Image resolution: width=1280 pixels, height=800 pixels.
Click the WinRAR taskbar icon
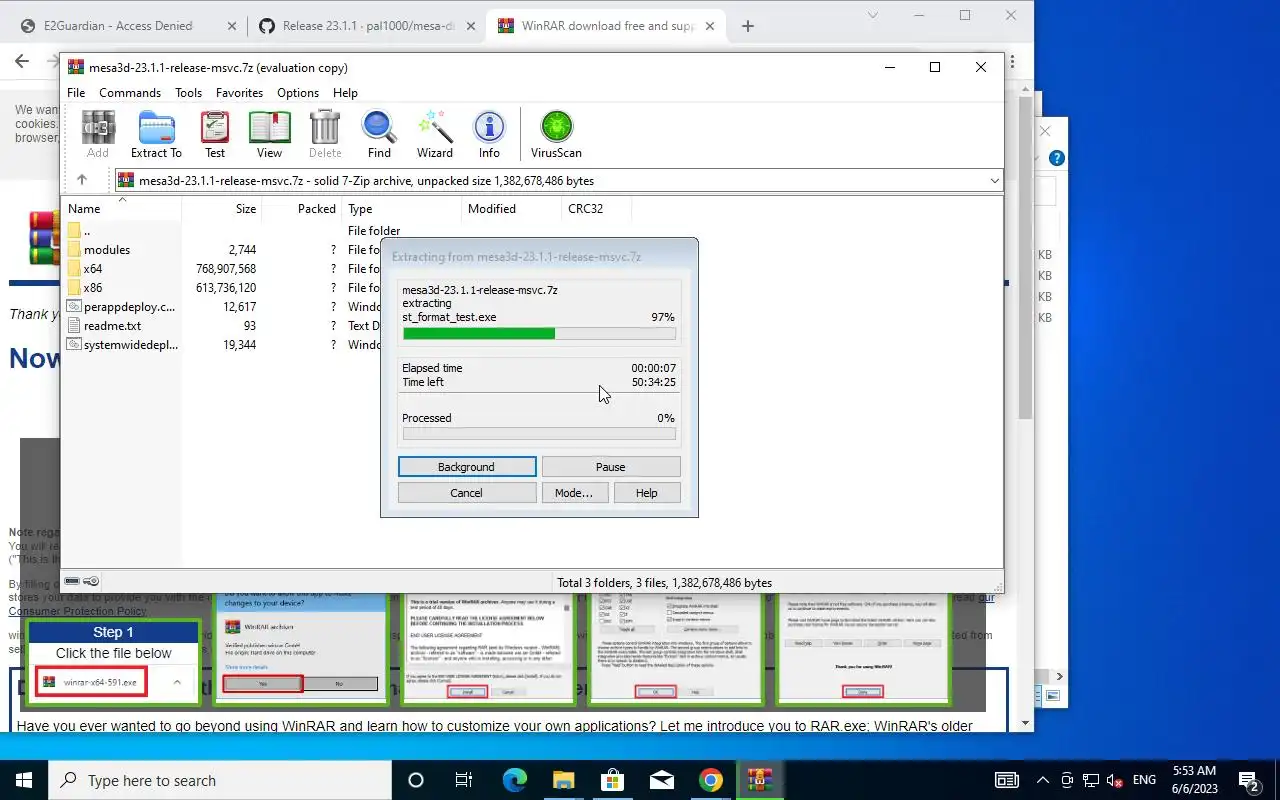click(759, 780)
